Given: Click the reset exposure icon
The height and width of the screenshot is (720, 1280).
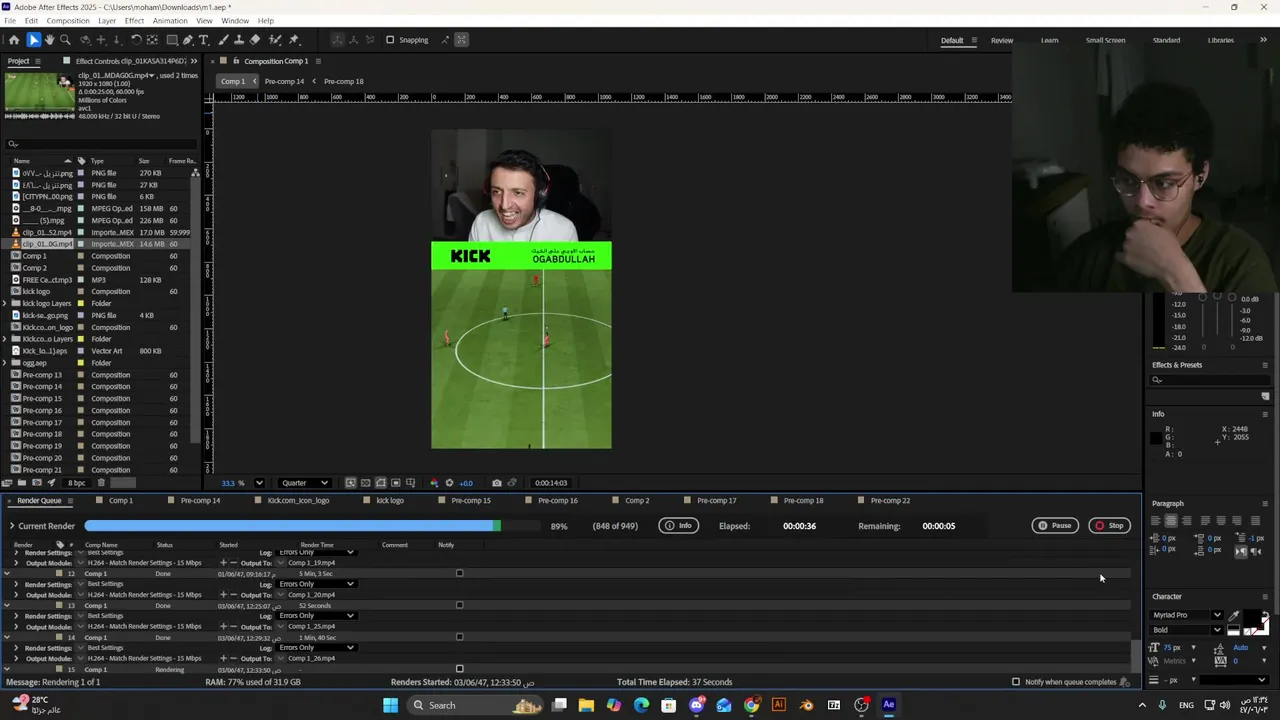Looking at the screenshot, I should [449, 483].
